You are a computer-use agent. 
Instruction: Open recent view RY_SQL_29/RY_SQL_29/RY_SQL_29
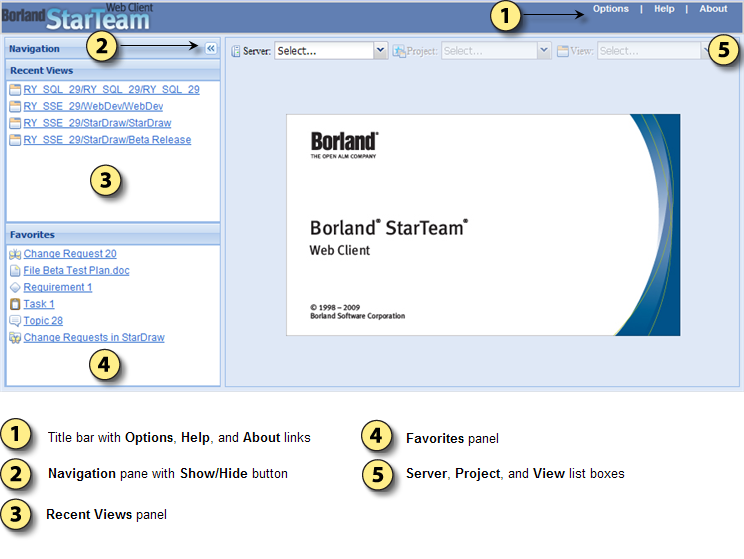[x=112, y=90]
